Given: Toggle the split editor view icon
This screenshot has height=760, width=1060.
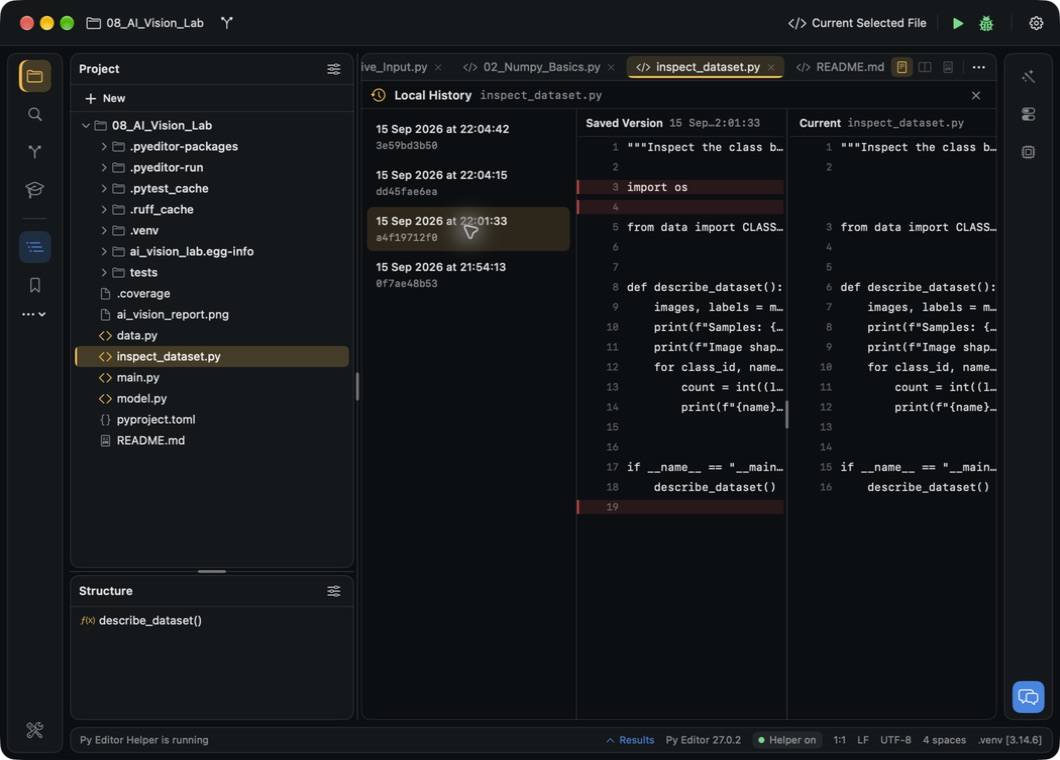Looking at the screenshot, I should point(925,67).
